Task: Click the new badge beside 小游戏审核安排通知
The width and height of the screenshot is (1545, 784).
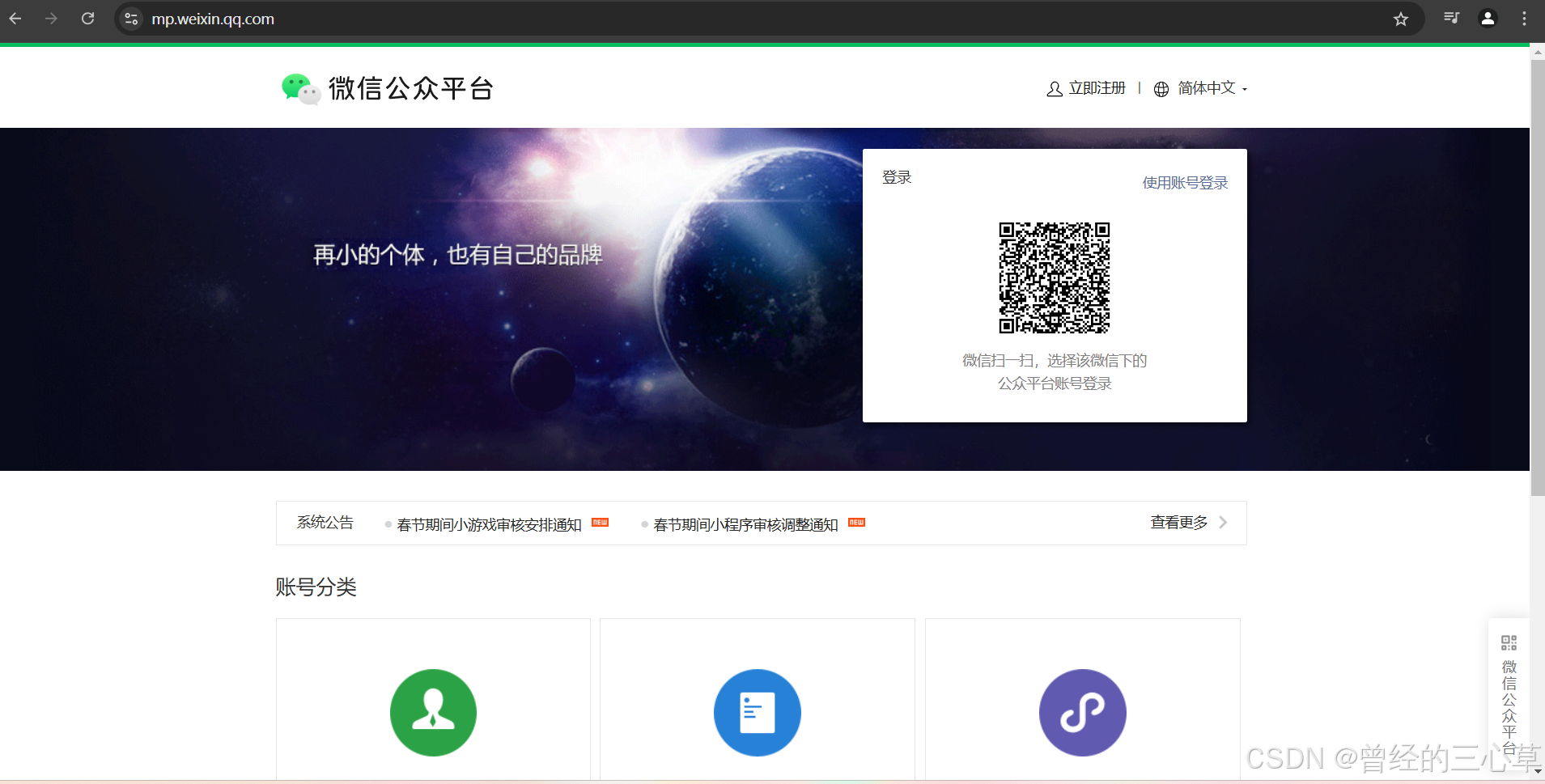Action: 600,523
